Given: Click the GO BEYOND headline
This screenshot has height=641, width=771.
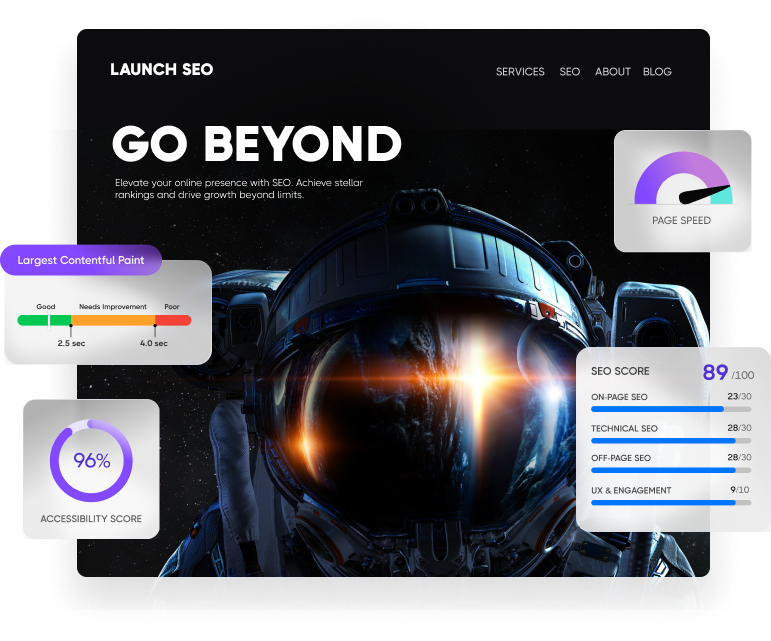Looking at the screenshot, I should coord(257,143).
